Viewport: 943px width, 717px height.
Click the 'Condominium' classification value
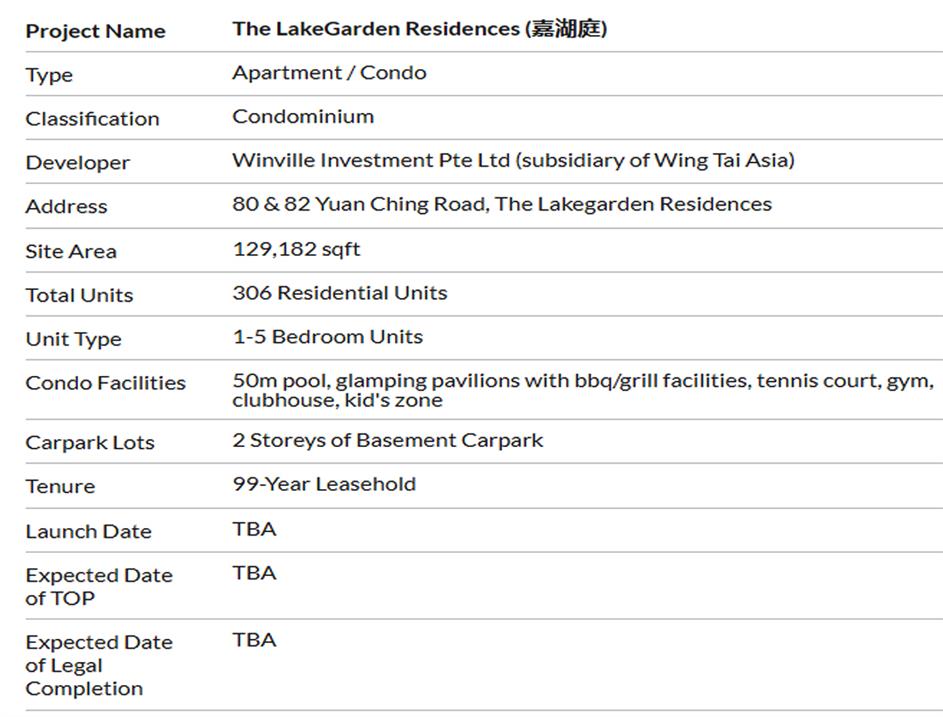coord(303,117)
